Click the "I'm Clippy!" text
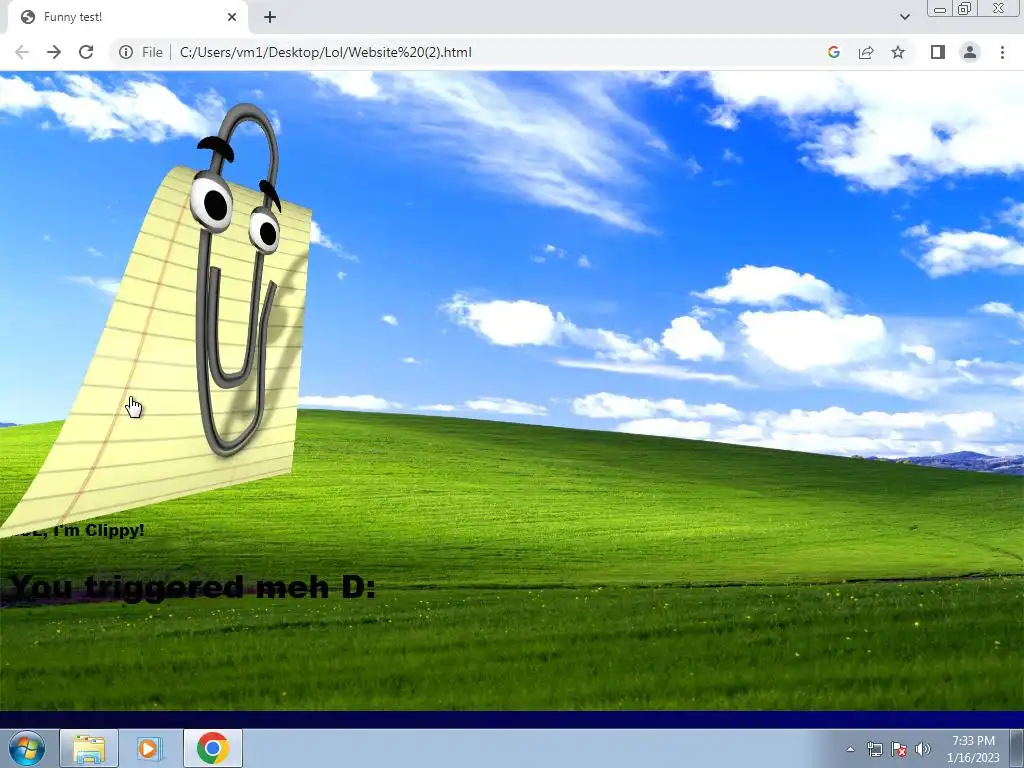The image size is (1024, 768). (99, 530)
